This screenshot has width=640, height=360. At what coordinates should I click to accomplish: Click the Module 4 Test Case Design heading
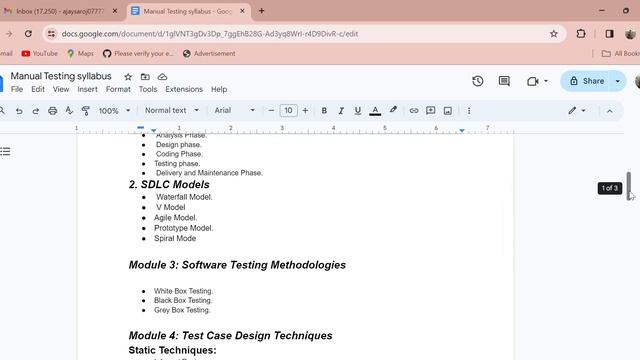231,336
